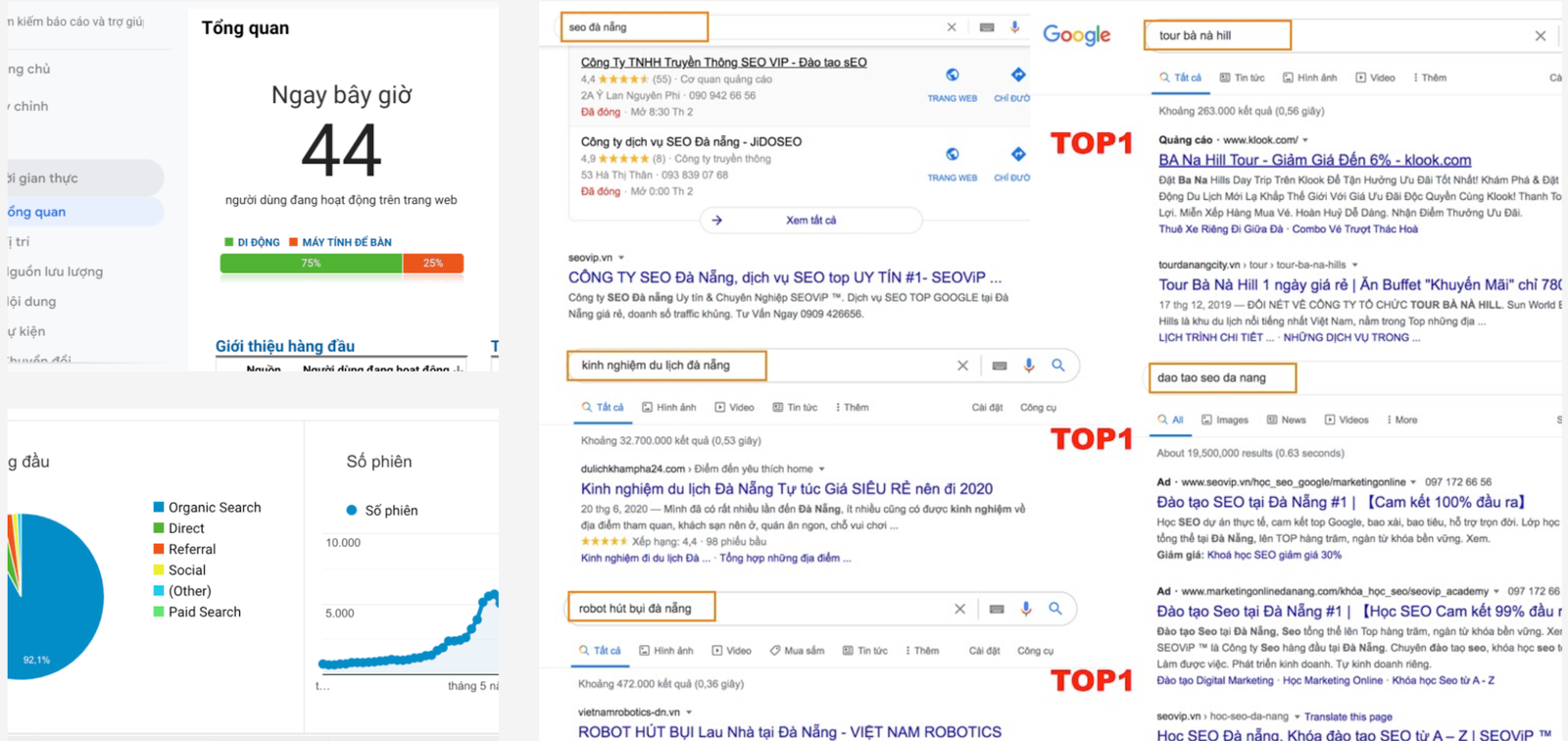Click 'Thuê Xe Riêng Đi Giữa Đà' sitelink
Image resolution: width=1568 pixels, height=741 pixels.
click(x=1221, y=228)
